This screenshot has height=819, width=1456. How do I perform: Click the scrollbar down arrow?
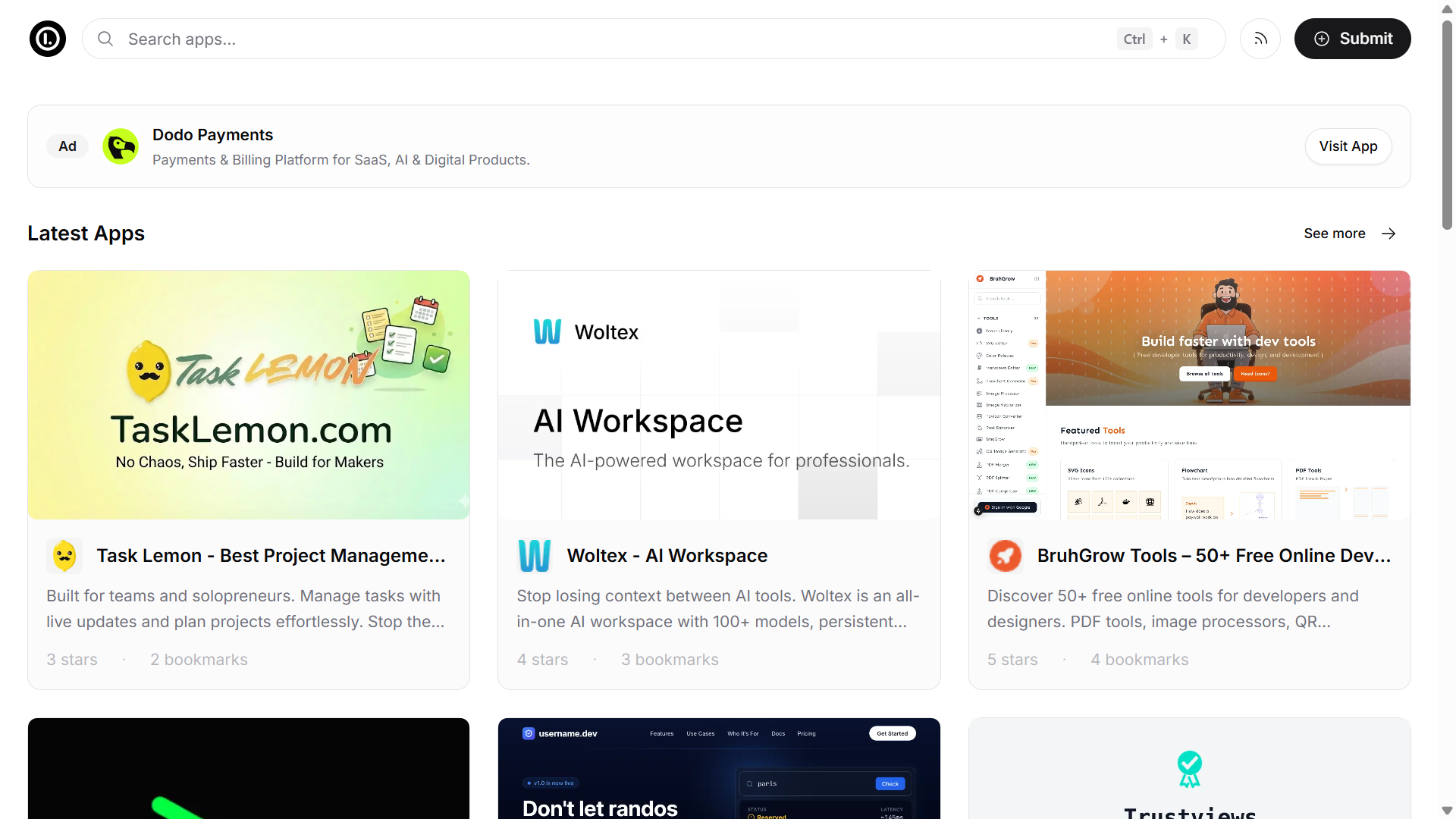1447,811
